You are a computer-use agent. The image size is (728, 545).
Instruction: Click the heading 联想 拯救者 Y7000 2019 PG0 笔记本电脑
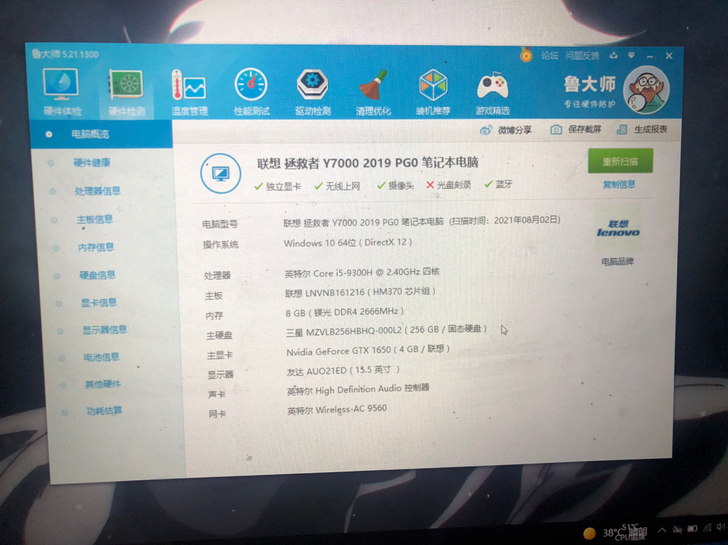coord(368,163)
